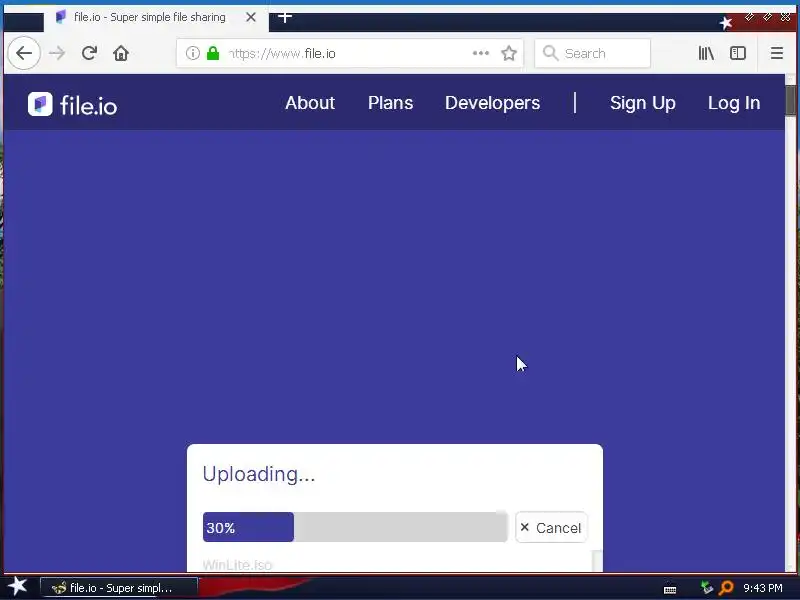This screenshot has height=600, width=800.
Task: Cancel the upload in progress
Action: coord(551,527)
